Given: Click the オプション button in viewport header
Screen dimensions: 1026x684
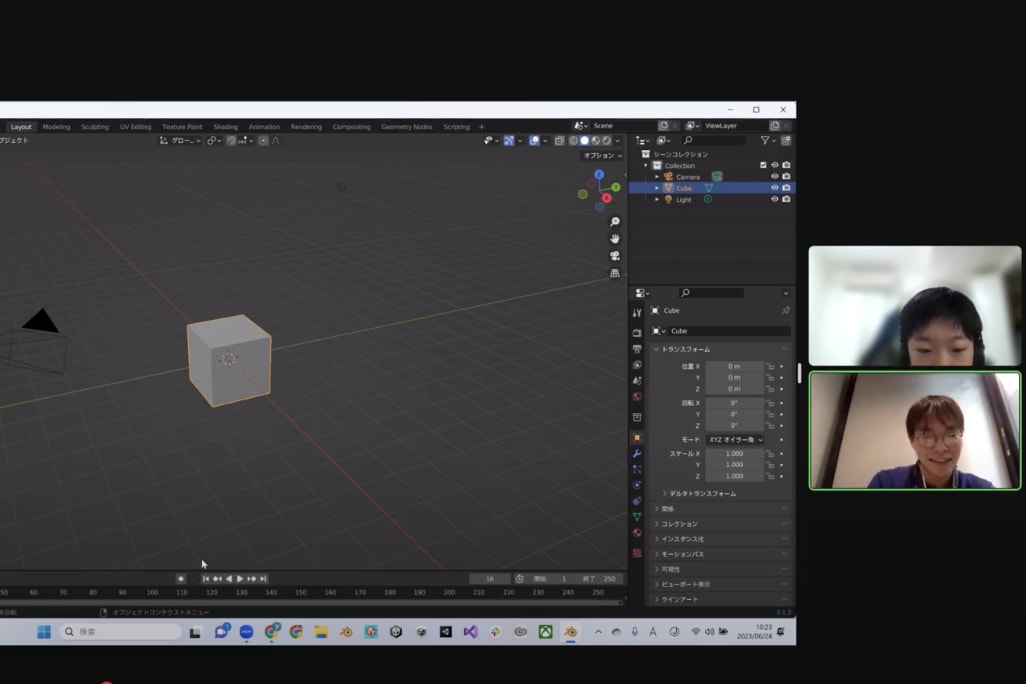Looking at the screenshot, I should pos(602,156).
